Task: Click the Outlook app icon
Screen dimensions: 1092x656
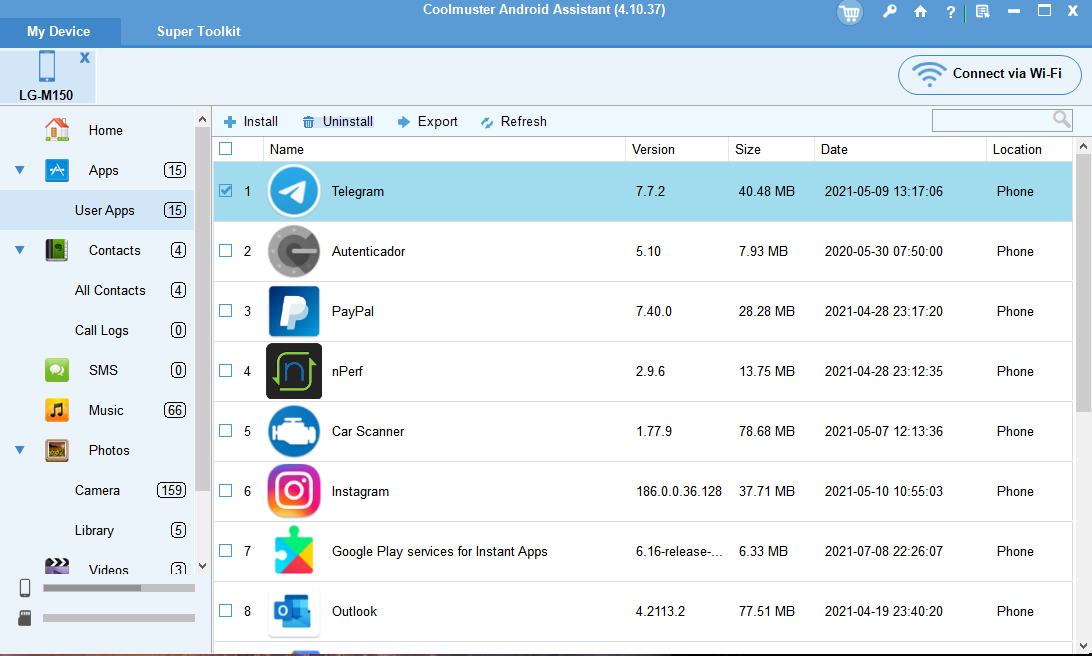Action: click(294, 611)
